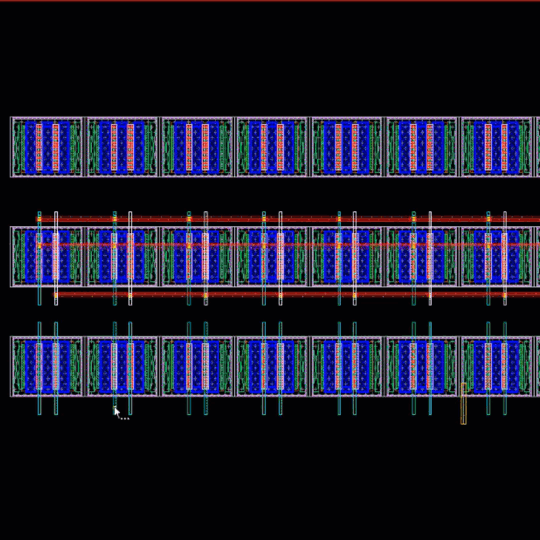Select the orange outlined rectangle below the bottom row
This screenshot has height=540, width=540.
click(464, 403)
